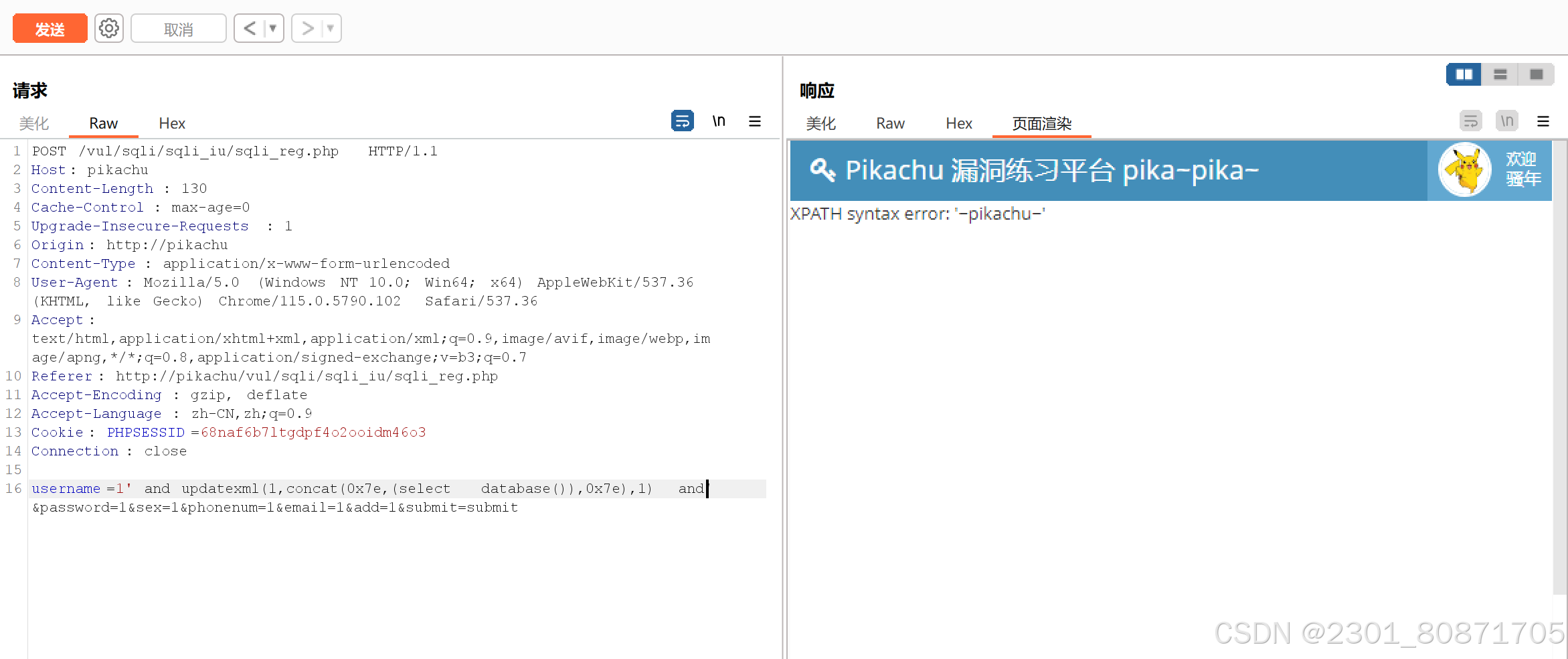Image resolution: width=1568 pixels, height=659 pixels.
Task: Select the request Hex tab
Action: 172,123
